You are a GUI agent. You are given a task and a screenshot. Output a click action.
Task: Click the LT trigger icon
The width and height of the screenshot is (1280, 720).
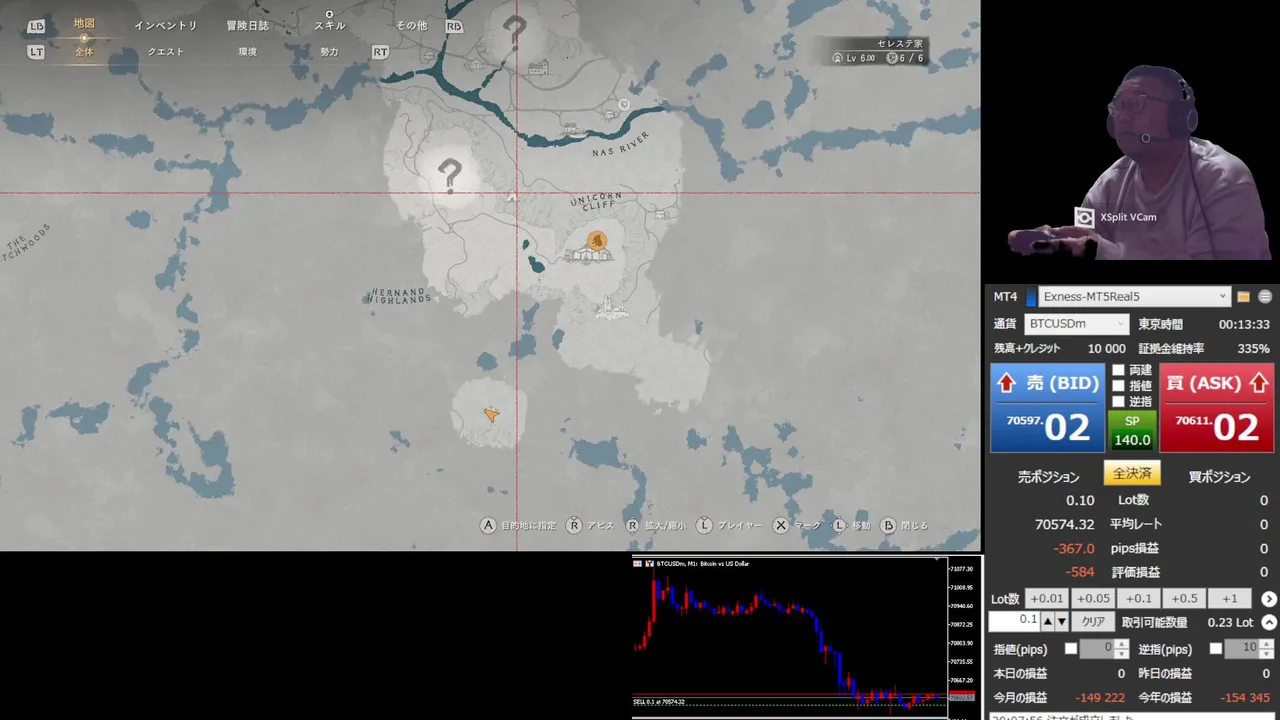(x=36, y=51)
